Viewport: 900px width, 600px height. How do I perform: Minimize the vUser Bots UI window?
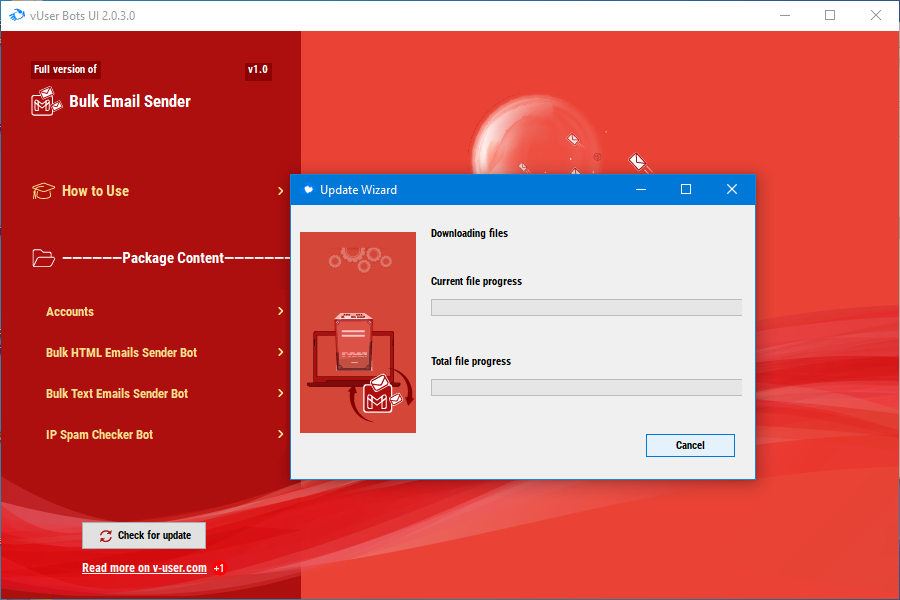tap(785, 16)
